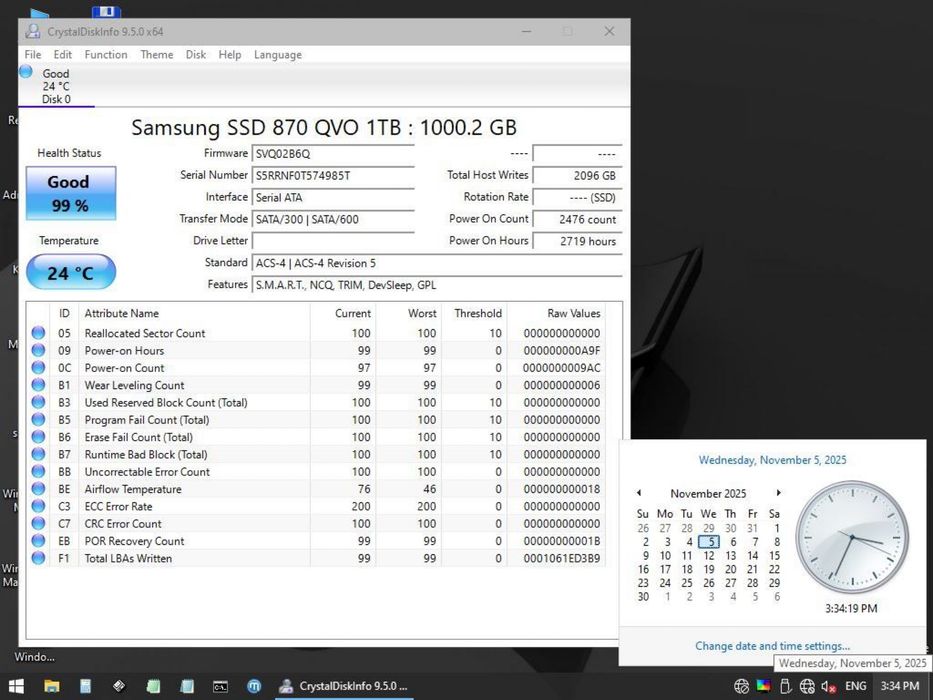Viewport: 933px width, 700px height.
Task: Click the Firmware field SVQ02B6Q
Action: 333,154
